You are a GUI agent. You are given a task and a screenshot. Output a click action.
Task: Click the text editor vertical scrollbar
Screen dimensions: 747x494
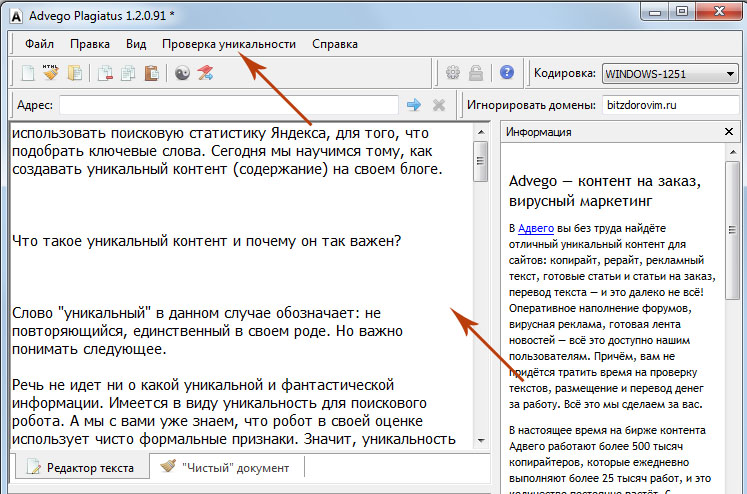480,290
